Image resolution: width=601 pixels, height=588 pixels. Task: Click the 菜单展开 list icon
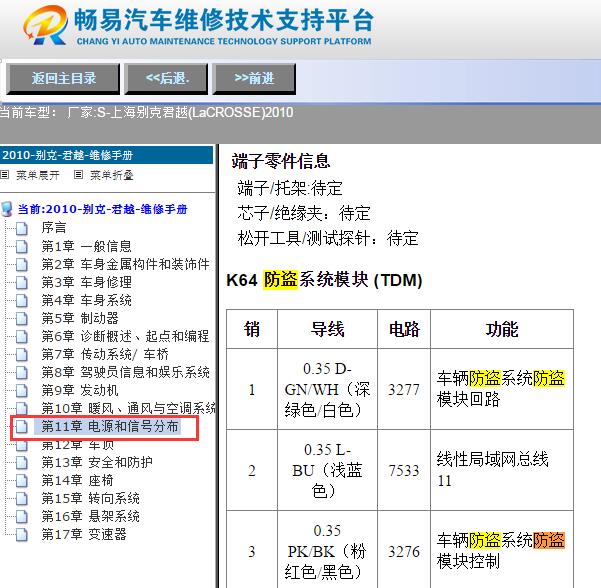coord(5,175)
